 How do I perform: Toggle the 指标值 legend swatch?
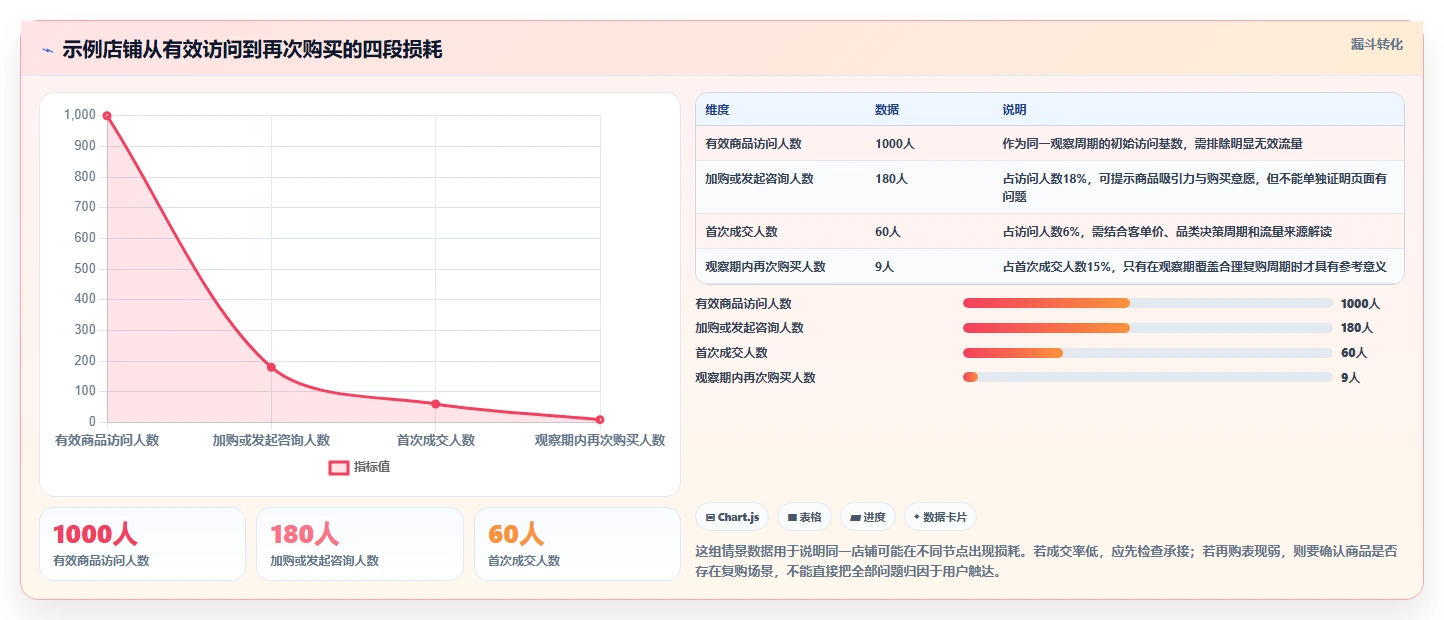[x=339, y=467]
